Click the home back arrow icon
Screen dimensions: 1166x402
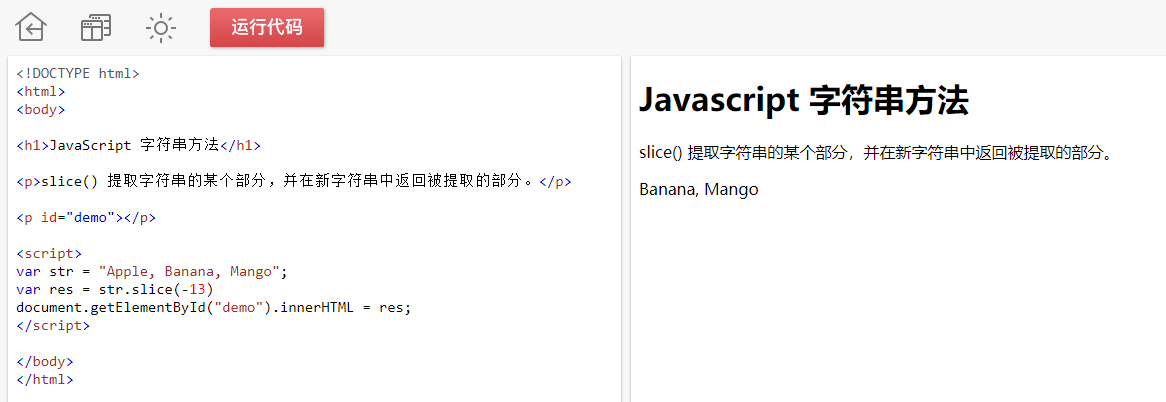pyautogui.click(x=30, y=27)
